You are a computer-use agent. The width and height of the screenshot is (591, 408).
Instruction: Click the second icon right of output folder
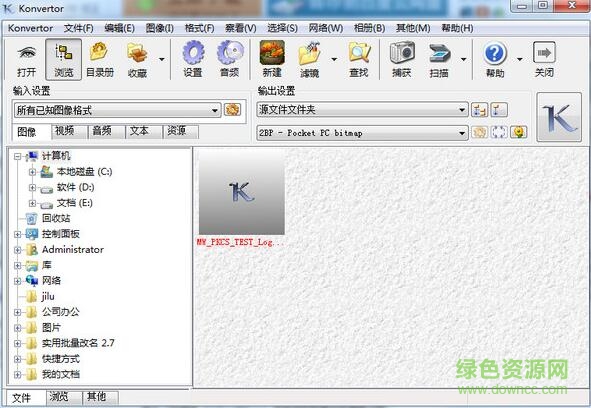(x=499, y=110)
